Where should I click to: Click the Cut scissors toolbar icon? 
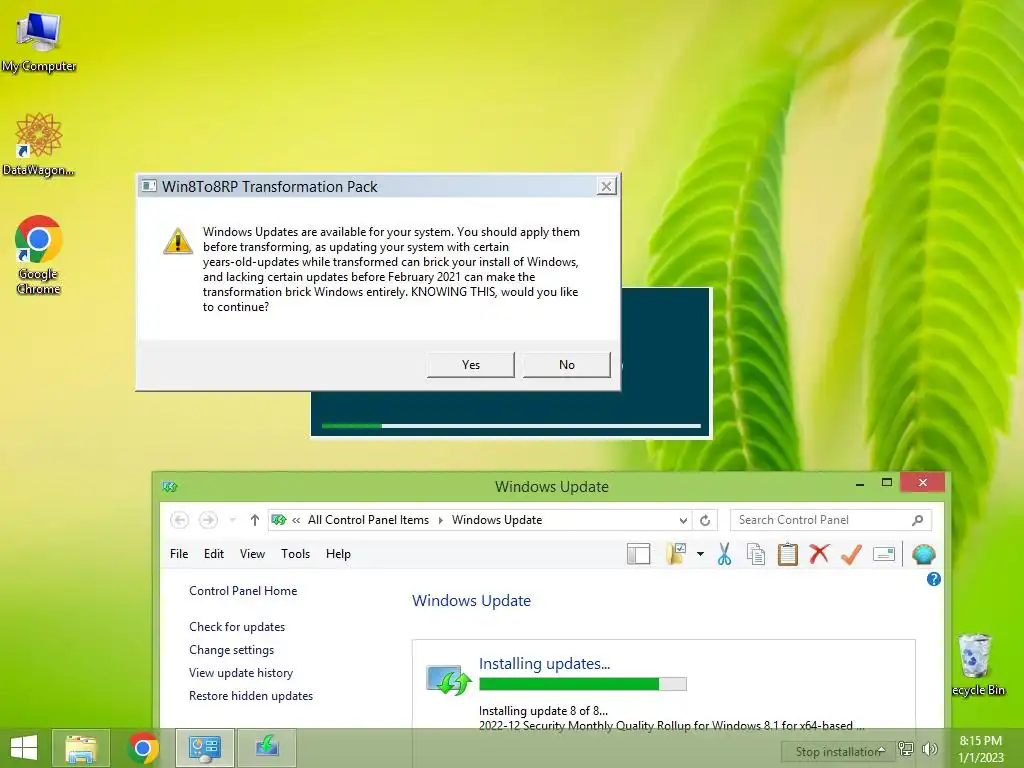(x=724, y=554)
